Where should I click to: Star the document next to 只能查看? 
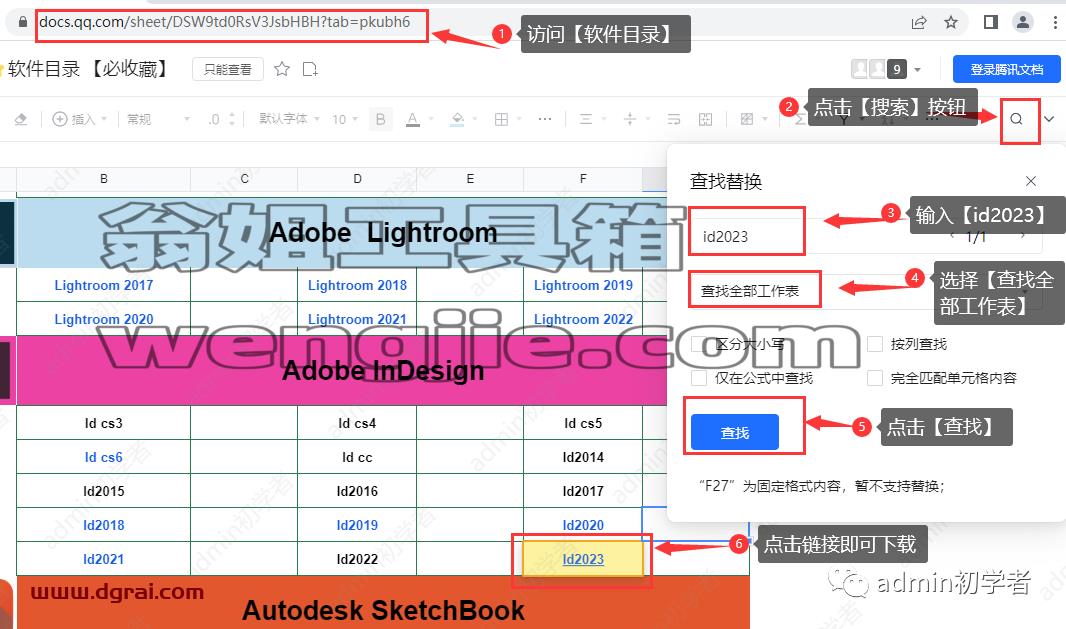click(282, 69)
